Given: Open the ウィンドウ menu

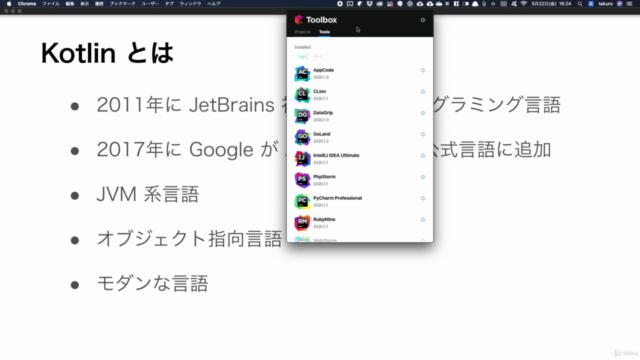Looking at the screenshot, I should coord(191,4).
